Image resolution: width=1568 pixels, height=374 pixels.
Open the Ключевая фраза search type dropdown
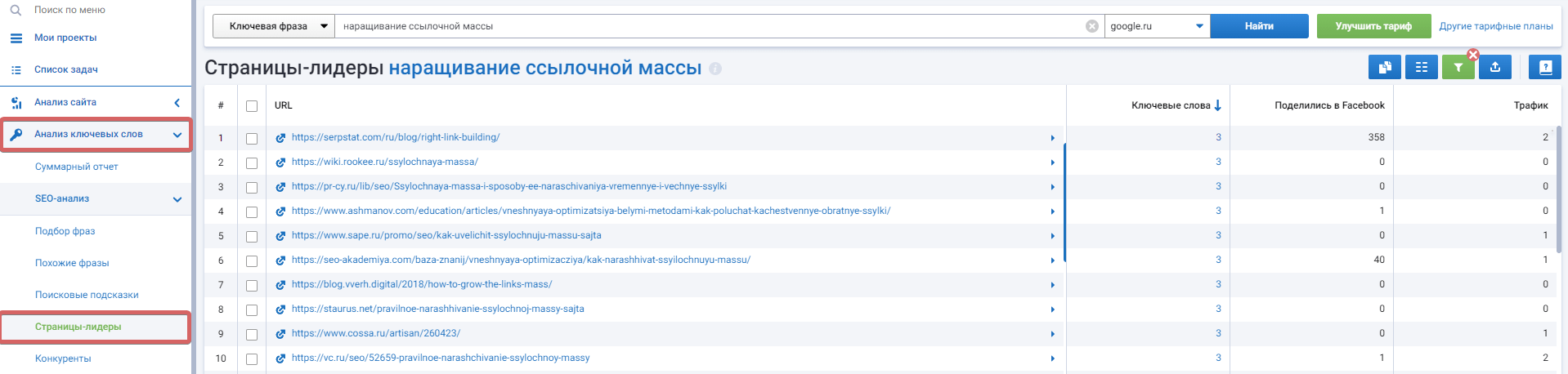(273, 26)
